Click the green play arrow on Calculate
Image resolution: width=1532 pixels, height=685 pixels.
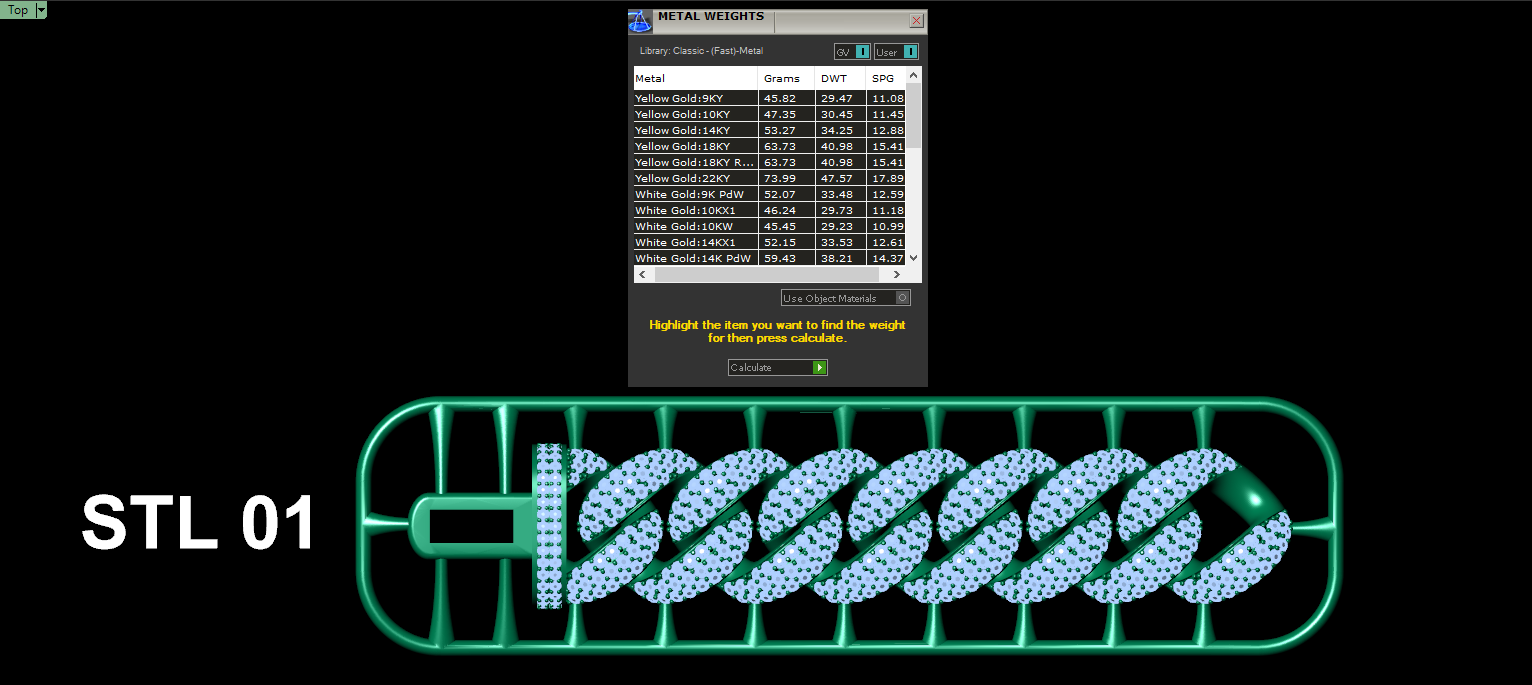point(820,368)
